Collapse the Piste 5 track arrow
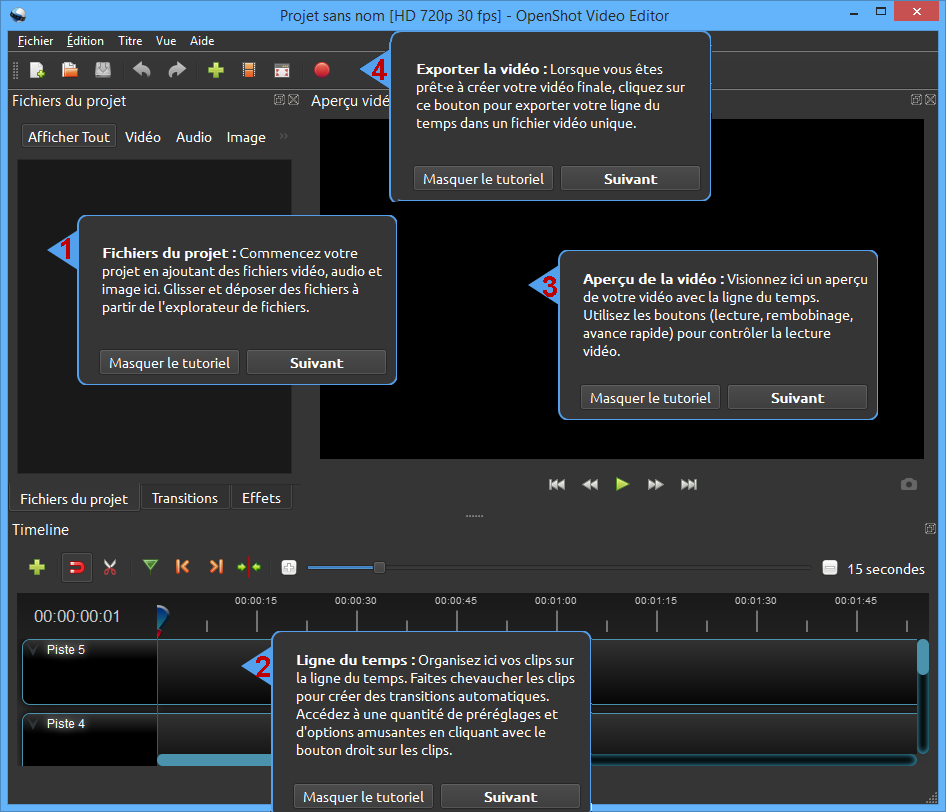This screenshot has height=812, width=946. tap(34, 650)
